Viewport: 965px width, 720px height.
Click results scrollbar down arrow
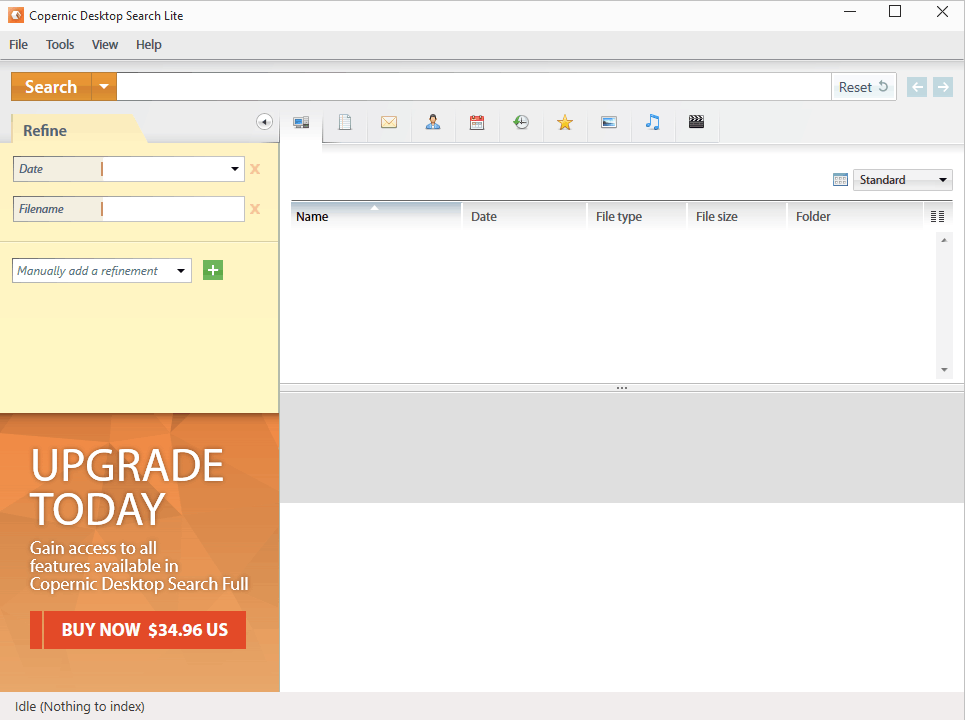click(944, 370)
